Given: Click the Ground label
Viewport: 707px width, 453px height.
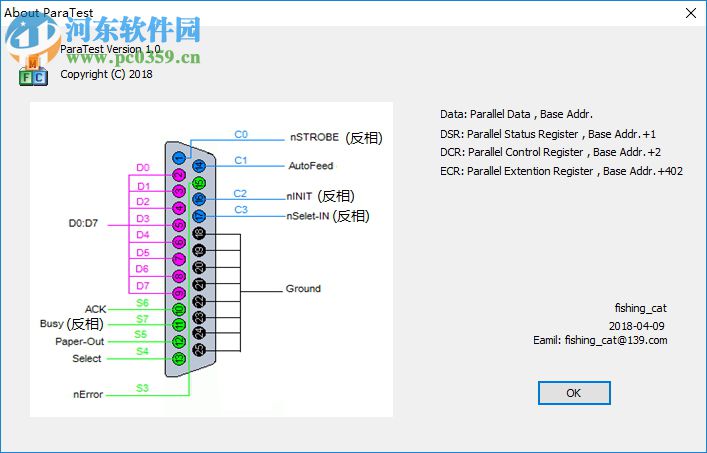Looking at the screenshot, I should click(x=303, y=288).
